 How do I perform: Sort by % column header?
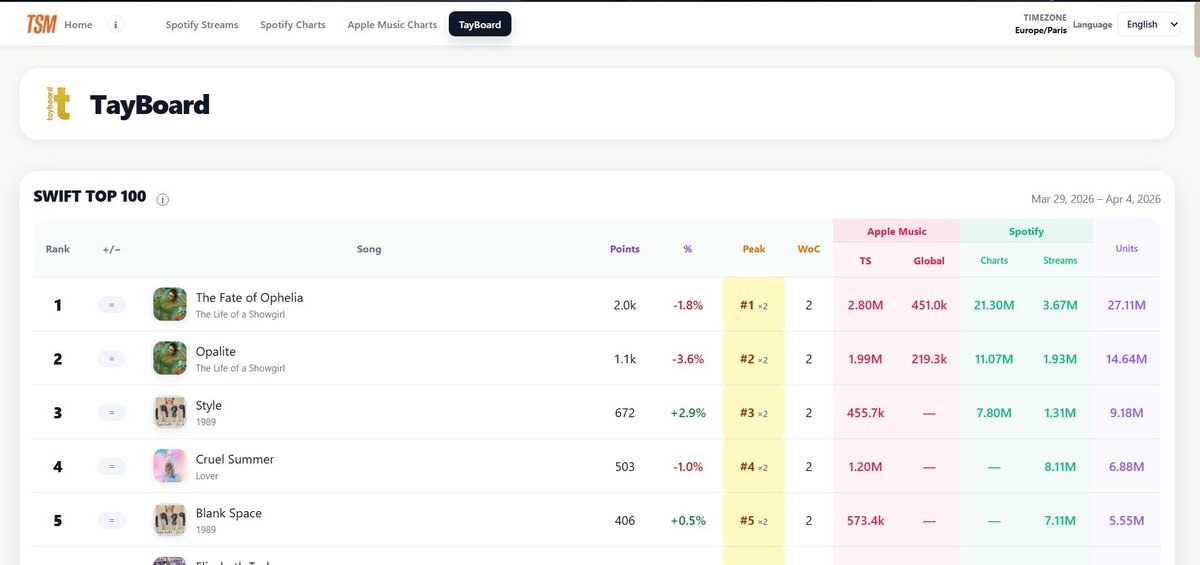pyautogui.click(x=688, y=249)
